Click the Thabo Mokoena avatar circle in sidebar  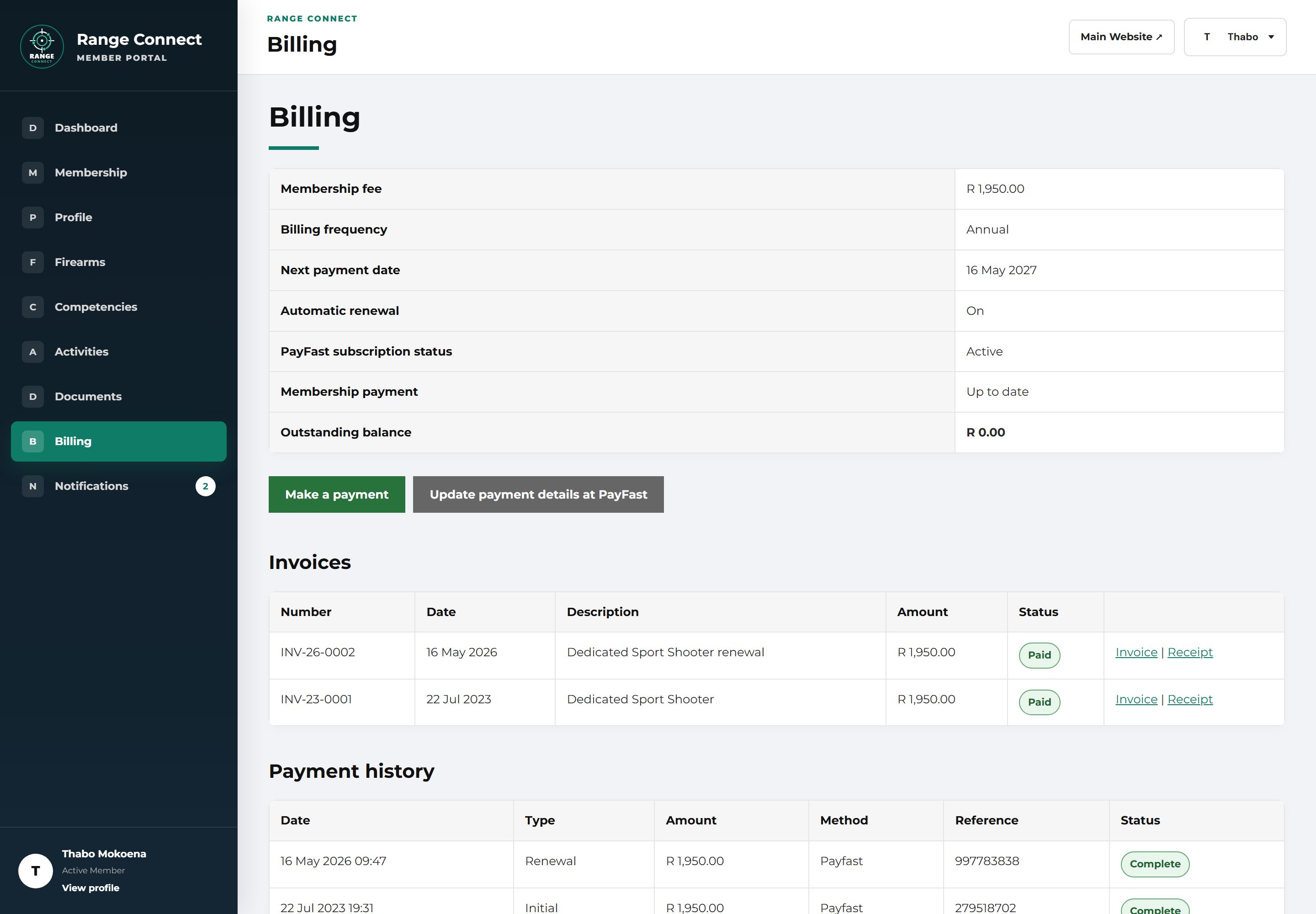36,871
